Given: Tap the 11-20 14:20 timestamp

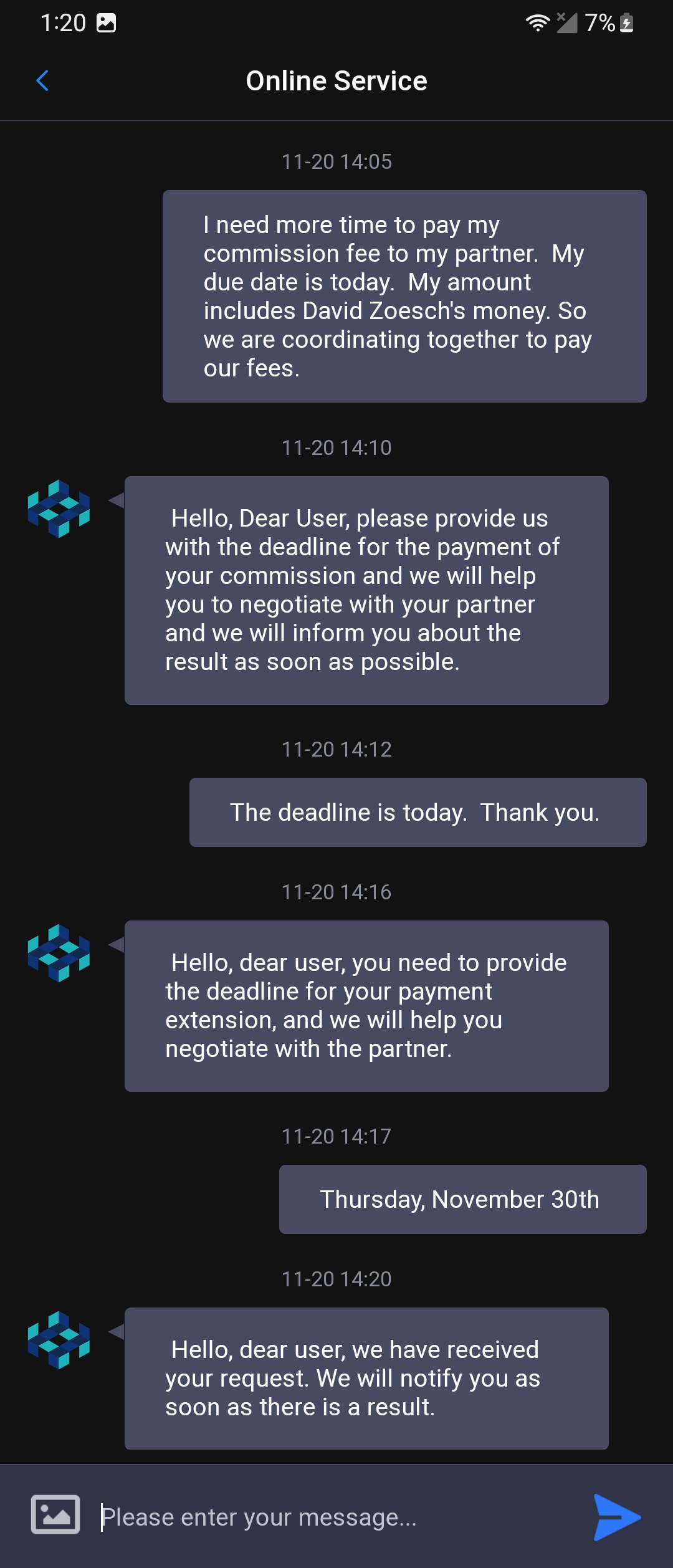Looking at the screenshot, I should pos(336,1279).
